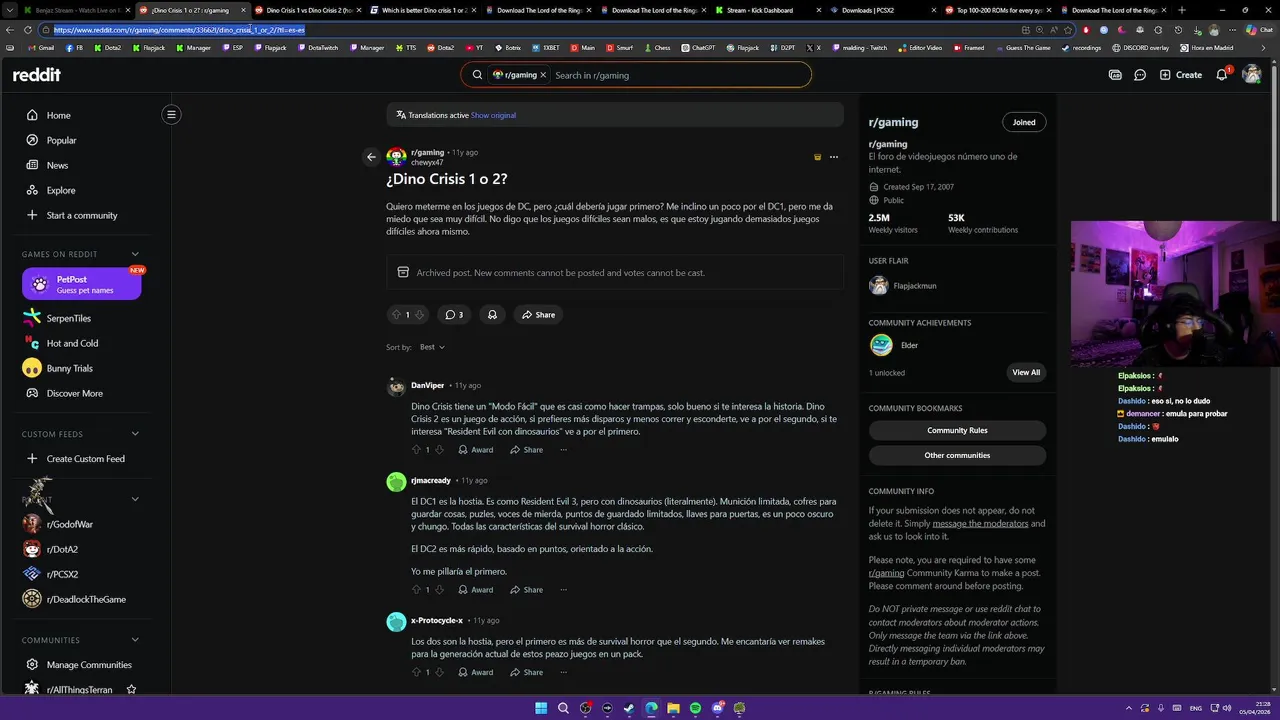
Task: Open user avatar menu in header
Action: coord(1251,75)
